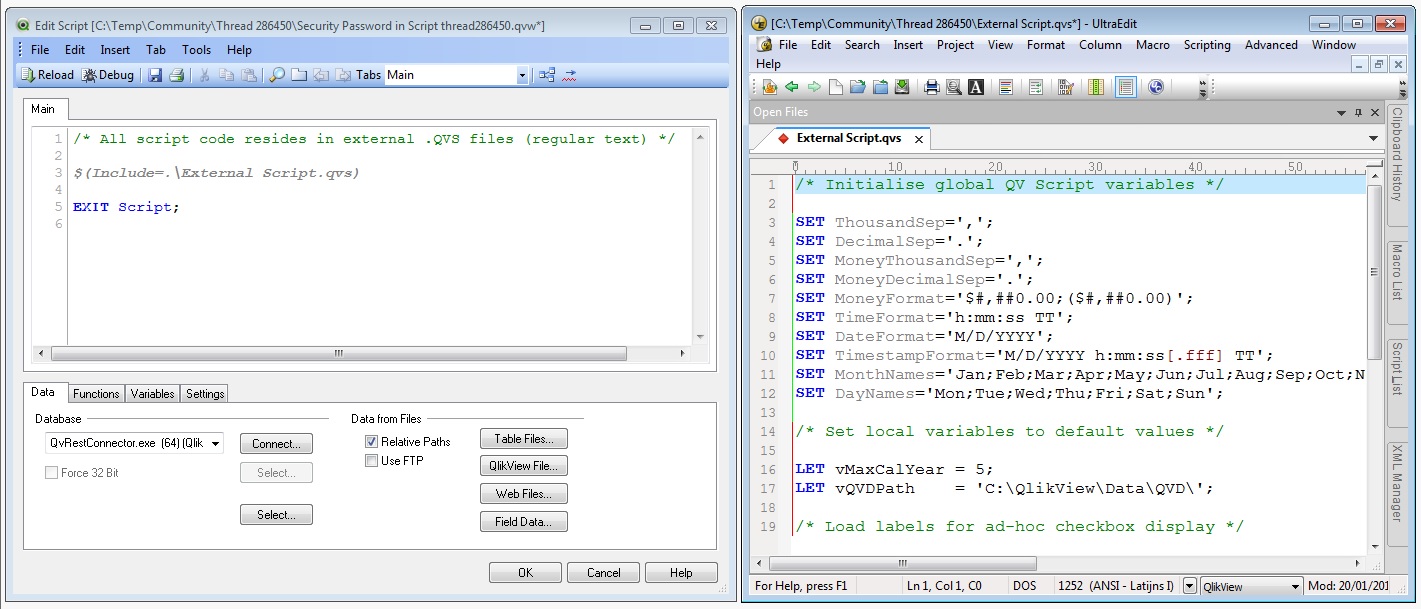Switch to the Variables tab
The width and height of the screenshot is (1421, 609).
[151, 393]
